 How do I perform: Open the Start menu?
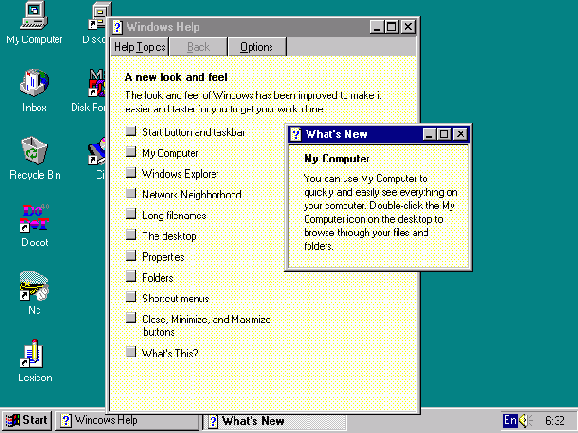pos(27,420)
